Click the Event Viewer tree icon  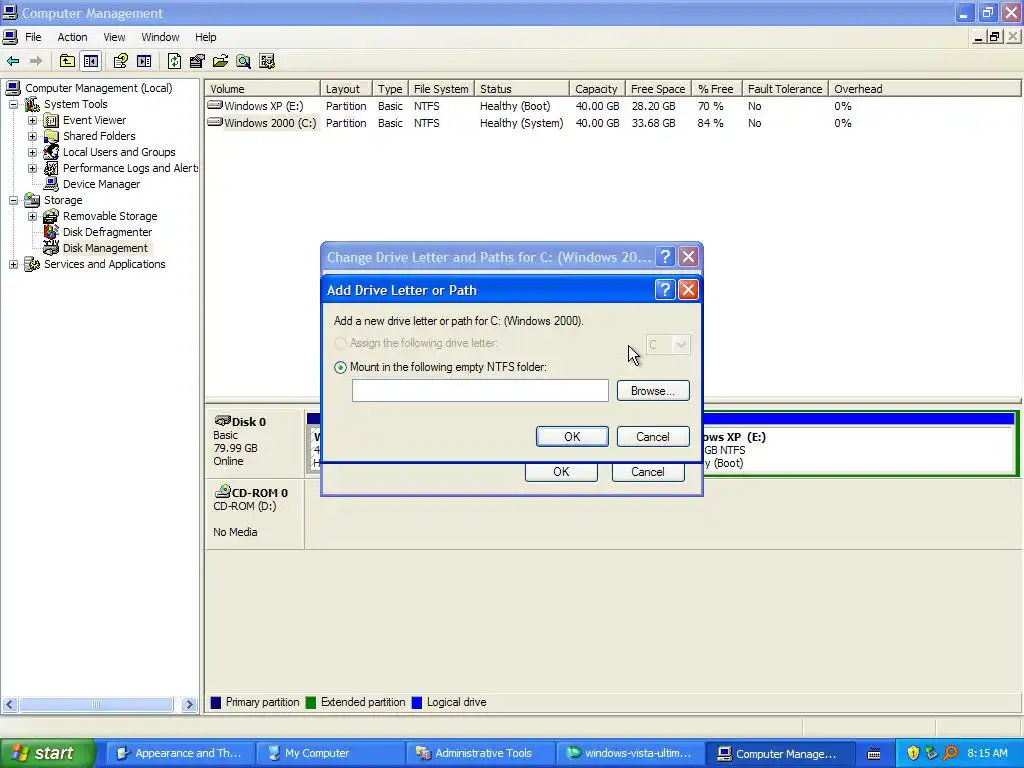(51, 120)
